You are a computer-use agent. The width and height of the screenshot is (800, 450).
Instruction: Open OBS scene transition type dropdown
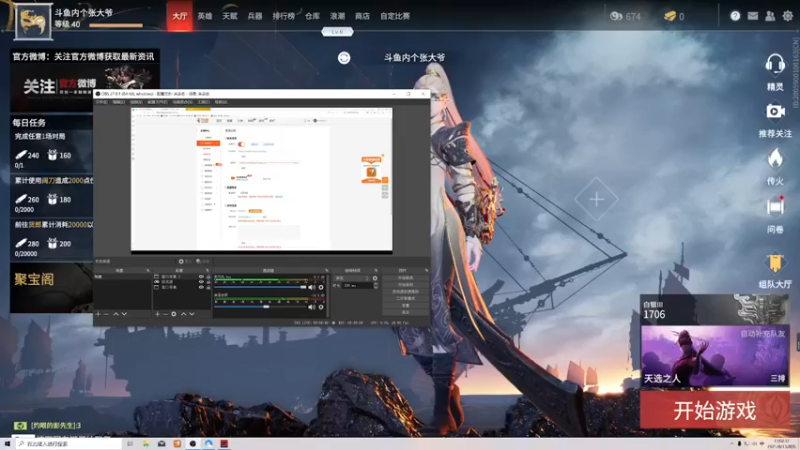click(x=353, y=278)
